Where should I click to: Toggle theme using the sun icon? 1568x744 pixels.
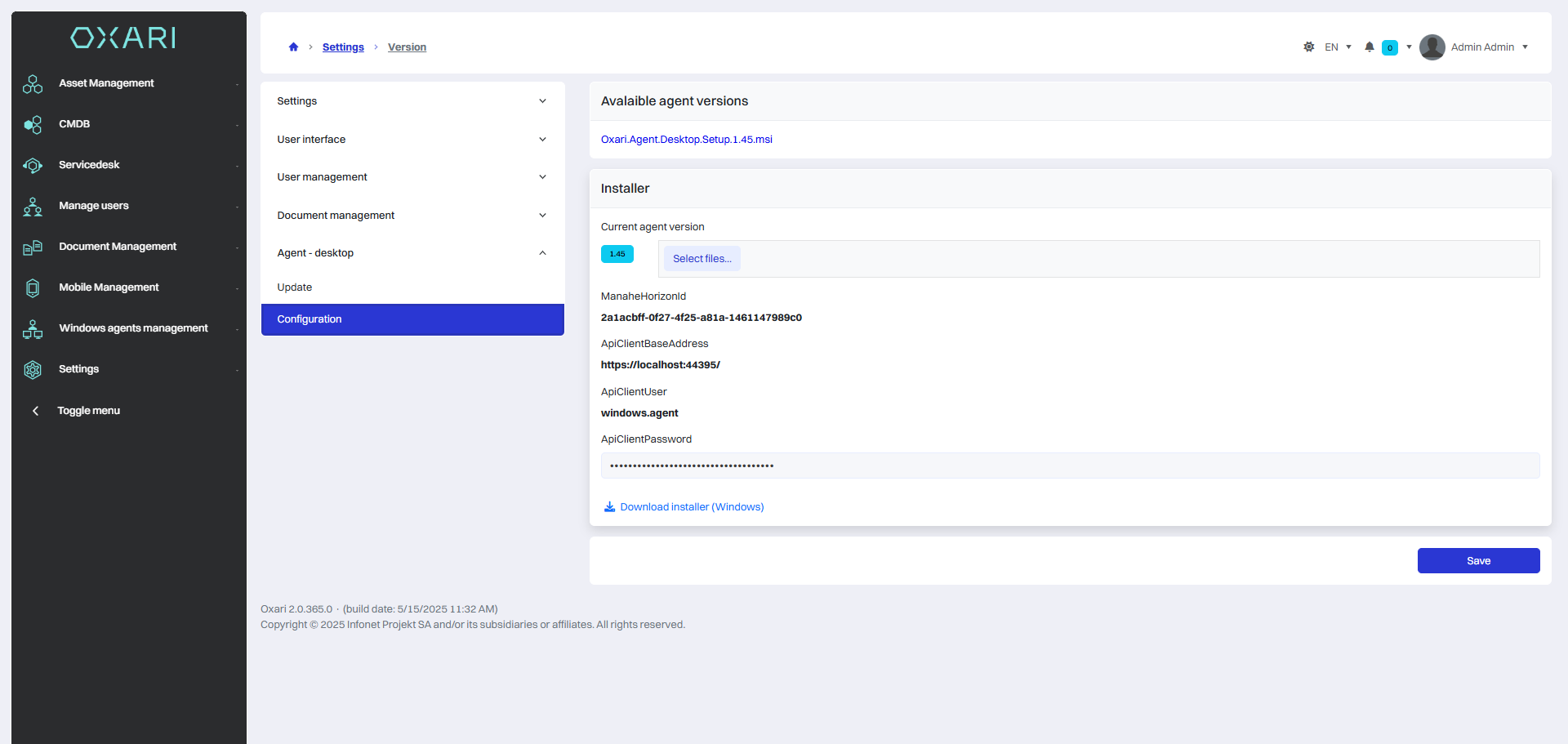coord(1309,47)
